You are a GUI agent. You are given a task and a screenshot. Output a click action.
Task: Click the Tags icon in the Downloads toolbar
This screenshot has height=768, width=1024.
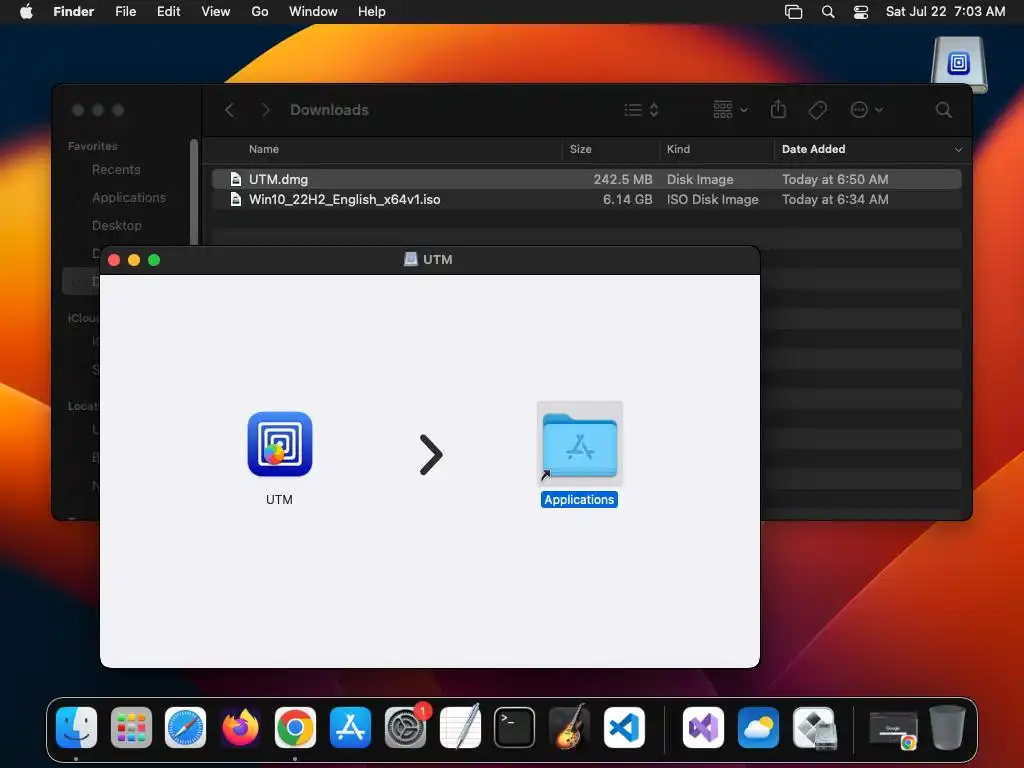pyautogui.click(x=817, y=110)
